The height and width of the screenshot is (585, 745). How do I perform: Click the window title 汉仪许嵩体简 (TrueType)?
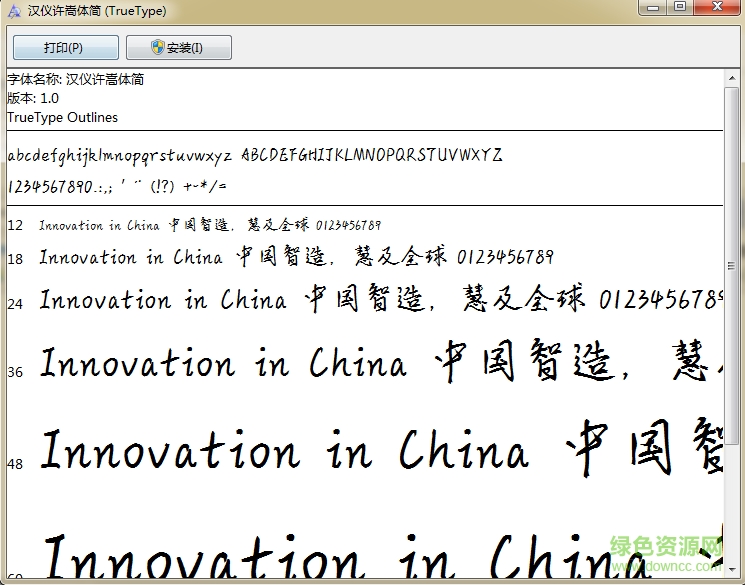[97, 10]
